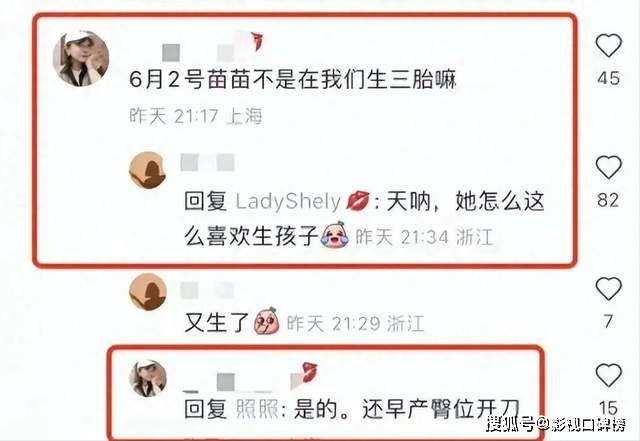Image resolution: width=640 pixels, height=441 pixels.
Task: Click the LadyShely username mention
Action: pyautogui.click(x=288, y=201)
